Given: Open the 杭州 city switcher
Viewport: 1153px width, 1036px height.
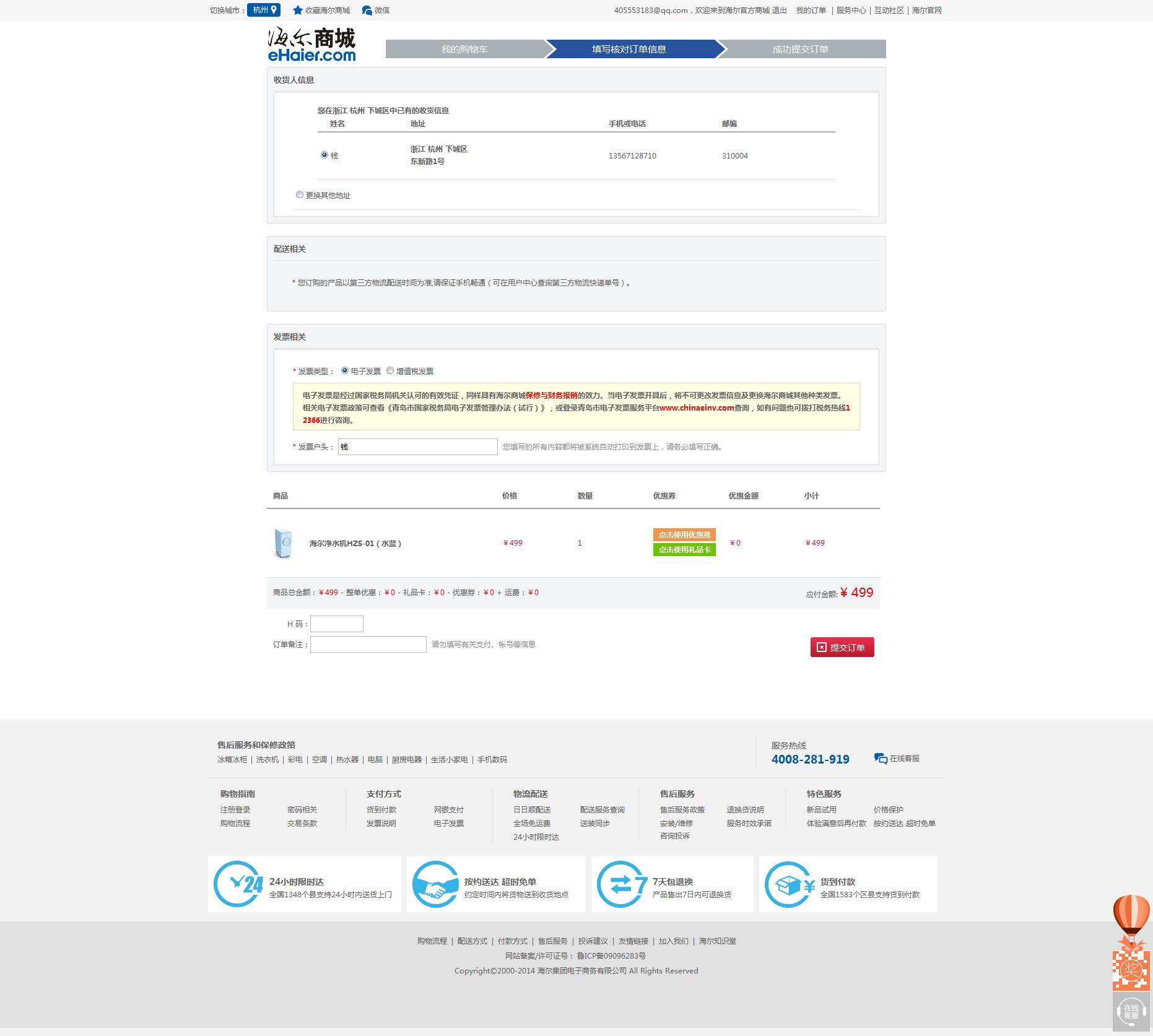Looking at the screenshot, I should (x=264, y=10).
